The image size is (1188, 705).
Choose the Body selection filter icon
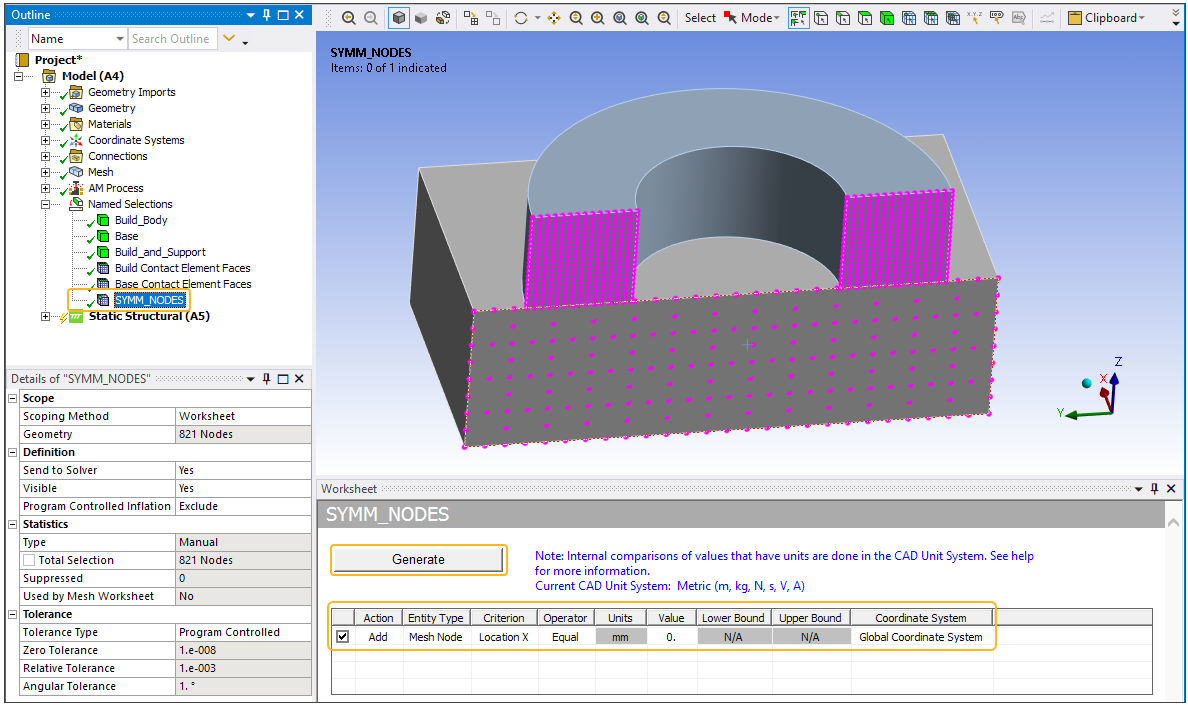click(x=886, y=17)
